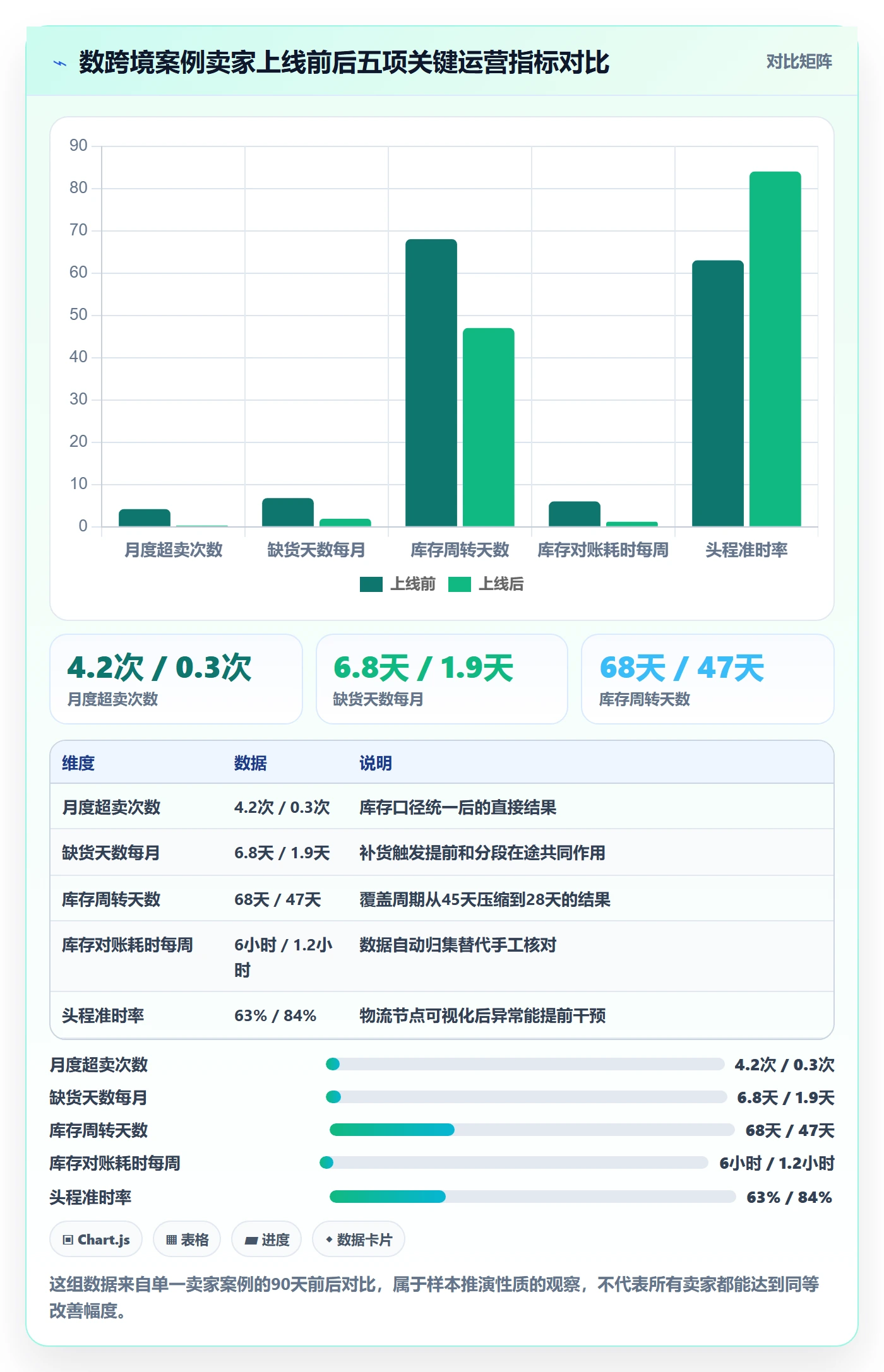Click the 月度超卖次数 progress bar
The width and height of the screenshot is (884, 1372).
(525, 1064)
